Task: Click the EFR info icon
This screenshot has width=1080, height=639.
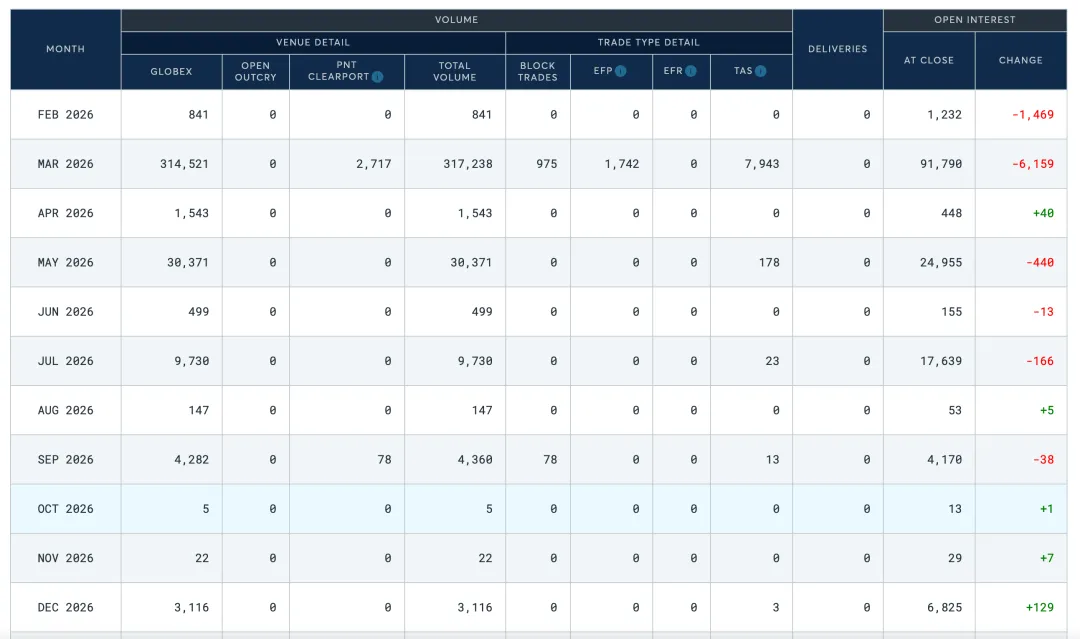Action: 691,71
